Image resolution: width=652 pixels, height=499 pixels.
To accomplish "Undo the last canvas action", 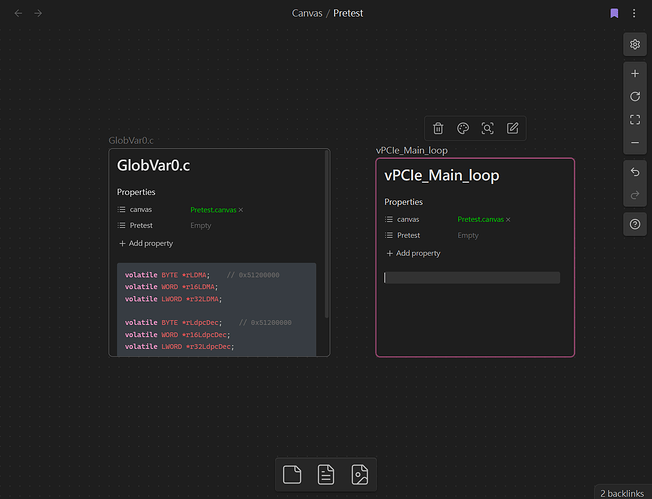I will click(x=635, y=172).
